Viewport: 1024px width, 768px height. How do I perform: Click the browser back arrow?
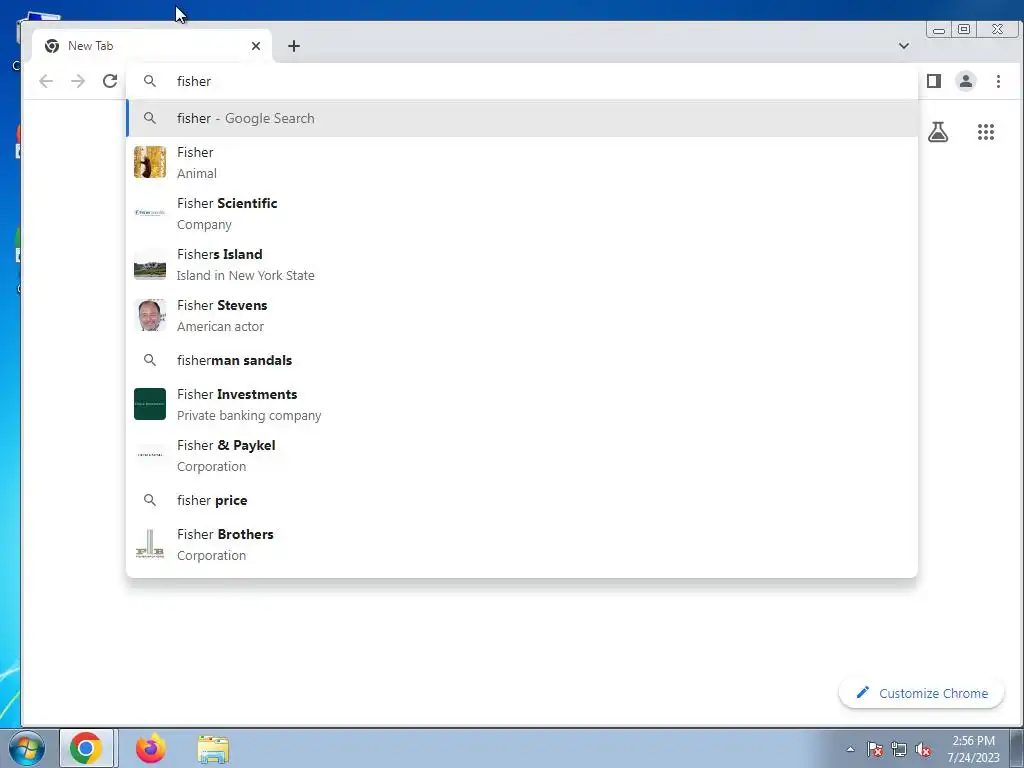[46, 81]
